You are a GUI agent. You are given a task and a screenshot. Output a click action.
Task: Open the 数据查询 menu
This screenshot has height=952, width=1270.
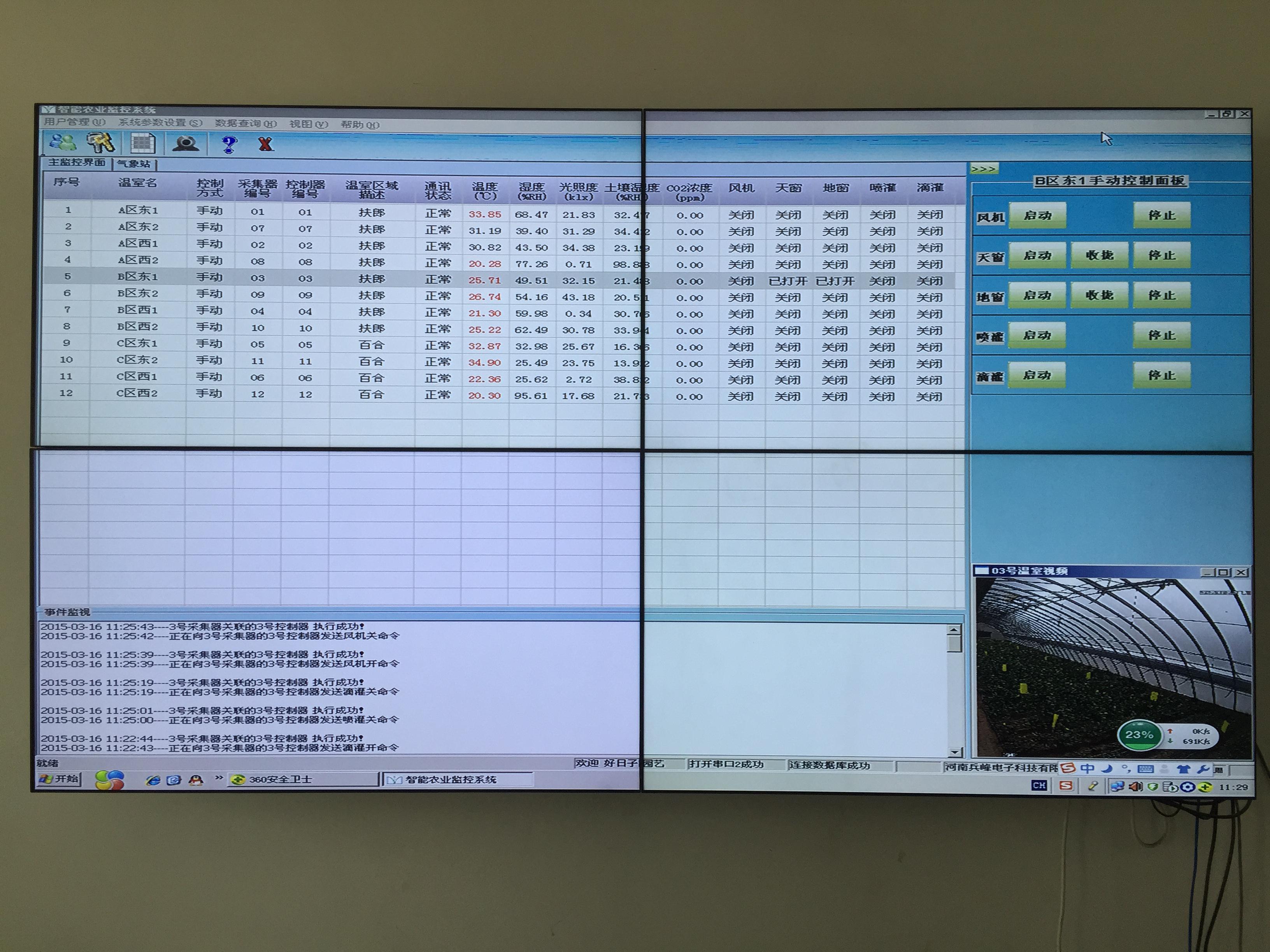click(246, 123)
